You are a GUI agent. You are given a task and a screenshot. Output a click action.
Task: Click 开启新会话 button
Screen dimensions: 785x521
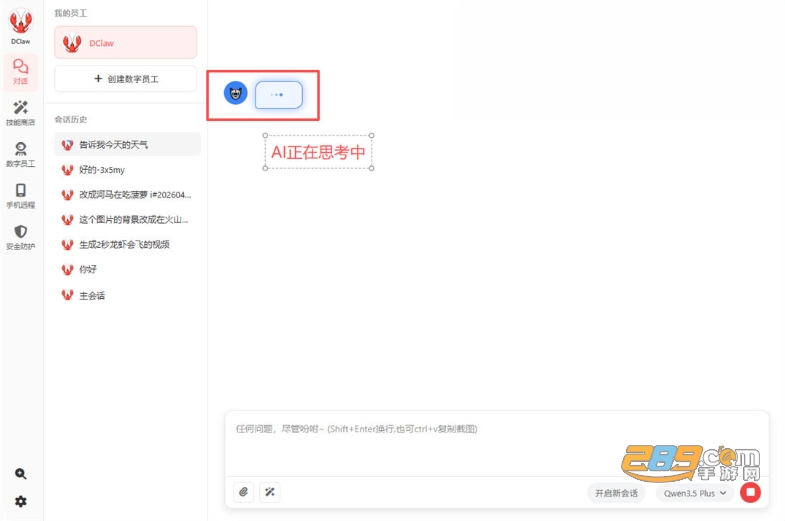point(616,493)
